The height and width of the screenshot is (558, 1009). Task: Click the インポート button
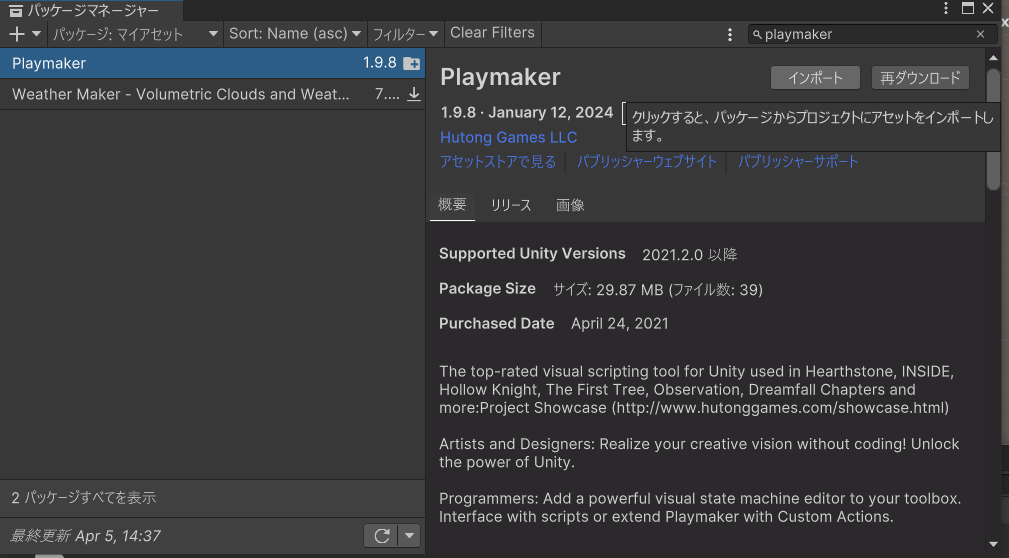click(x=815, y=78)
